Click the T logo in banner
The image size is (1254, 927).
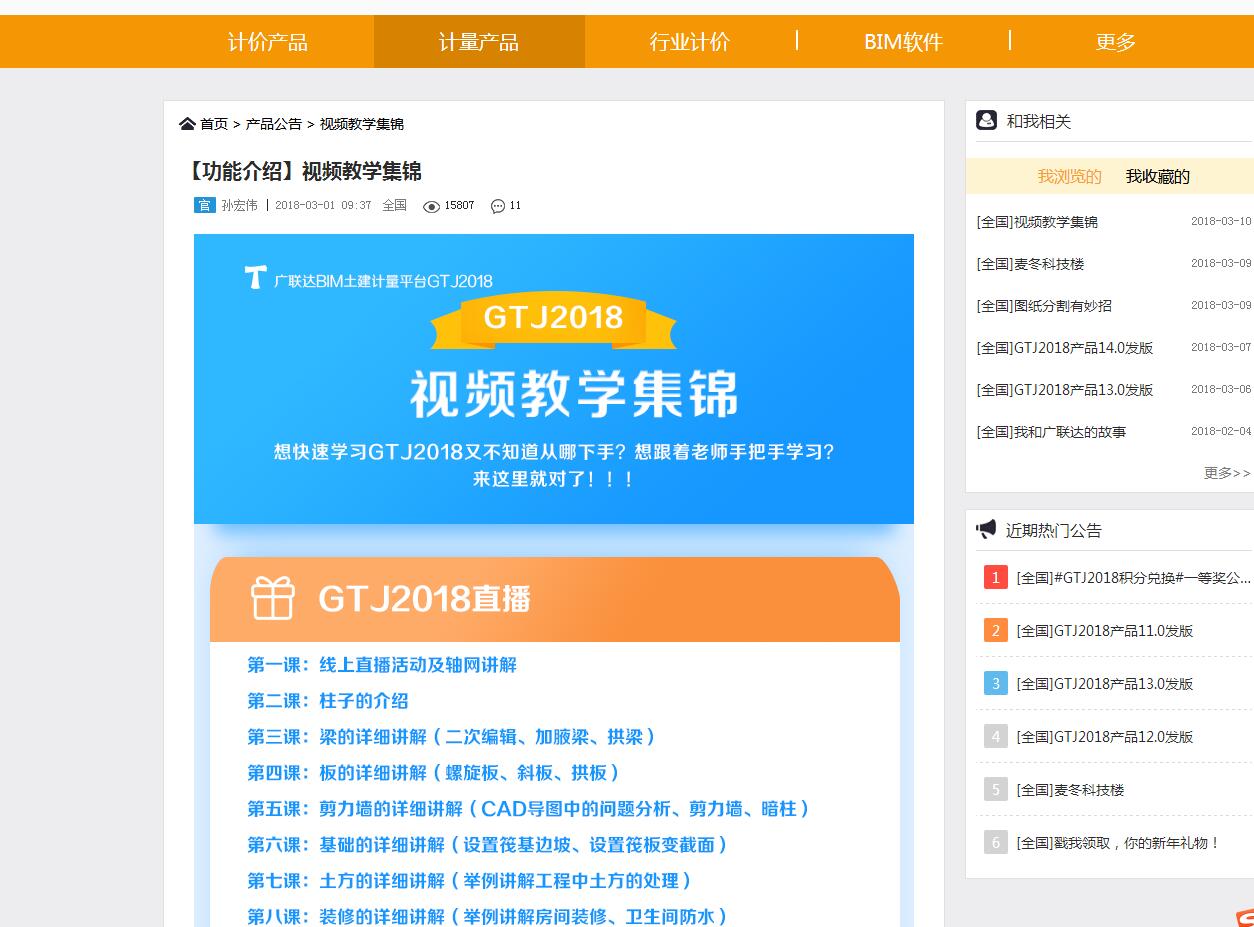click(x=255, y=277)
